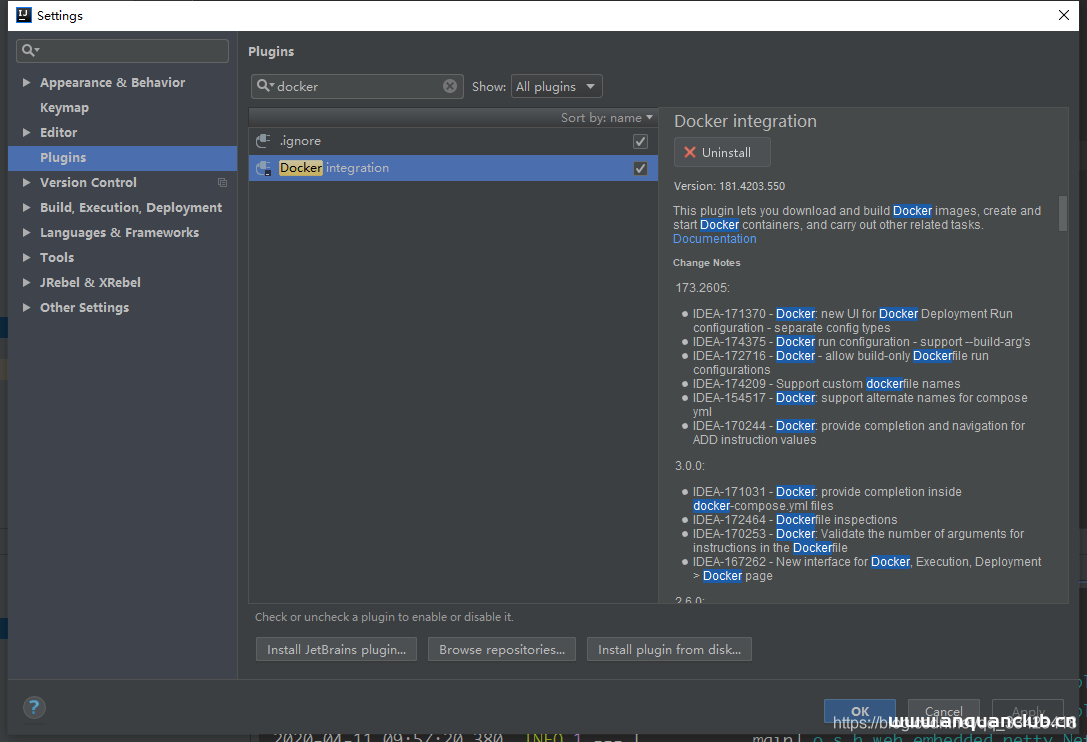1087x742 pixels.
Task: Focus the plugin search field containing docker
Action: [357, 86]
